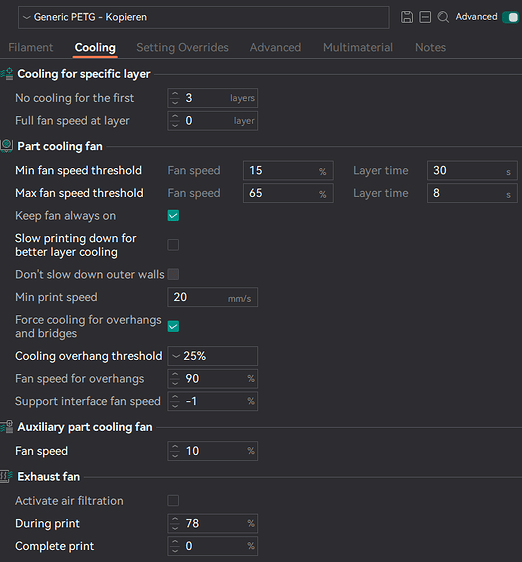Edit Max fan speed threshold layer time field
Viewport: 522px width, 562px height.
[x=472, y=193]
